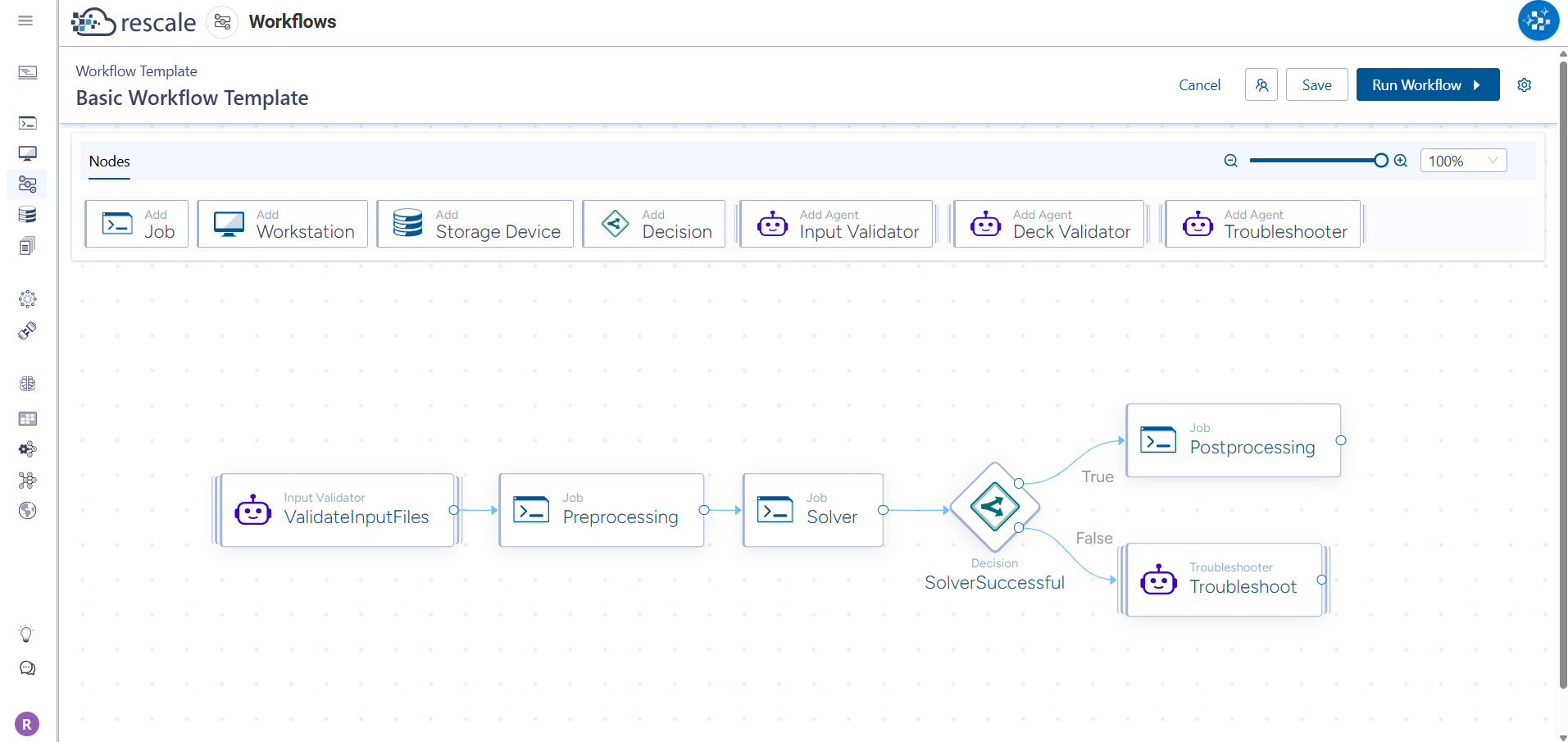Click the "True" branch label
The height and width of the screenshot is (742, 1568).
[x=1098, y=477]
